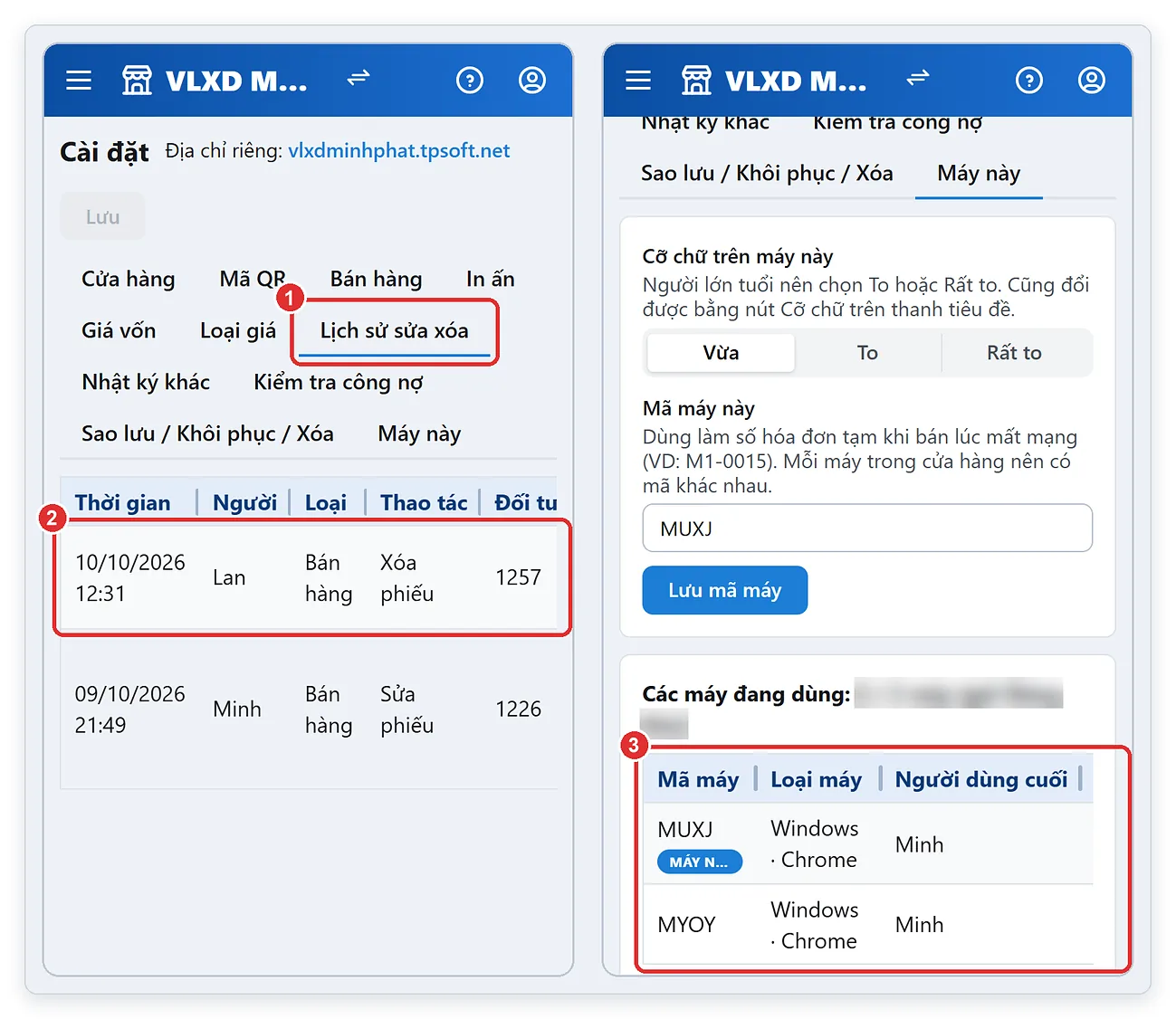Screen dimensions: 1176x1019
Task: Open the Nhật ký khác tab in left panel
Action: [x=146, y=382]
